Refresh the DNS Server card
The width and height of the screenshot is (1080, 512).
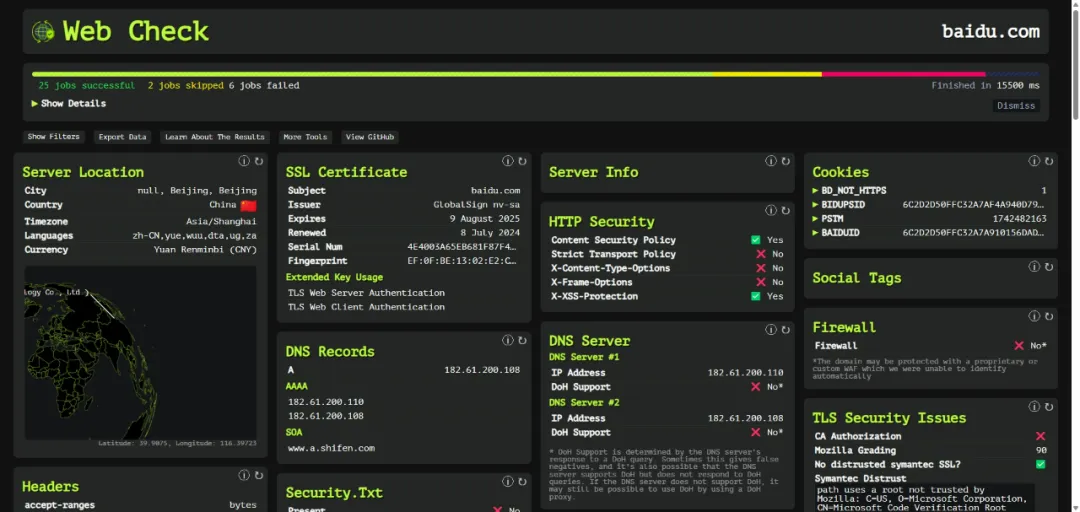click(785, 330)
